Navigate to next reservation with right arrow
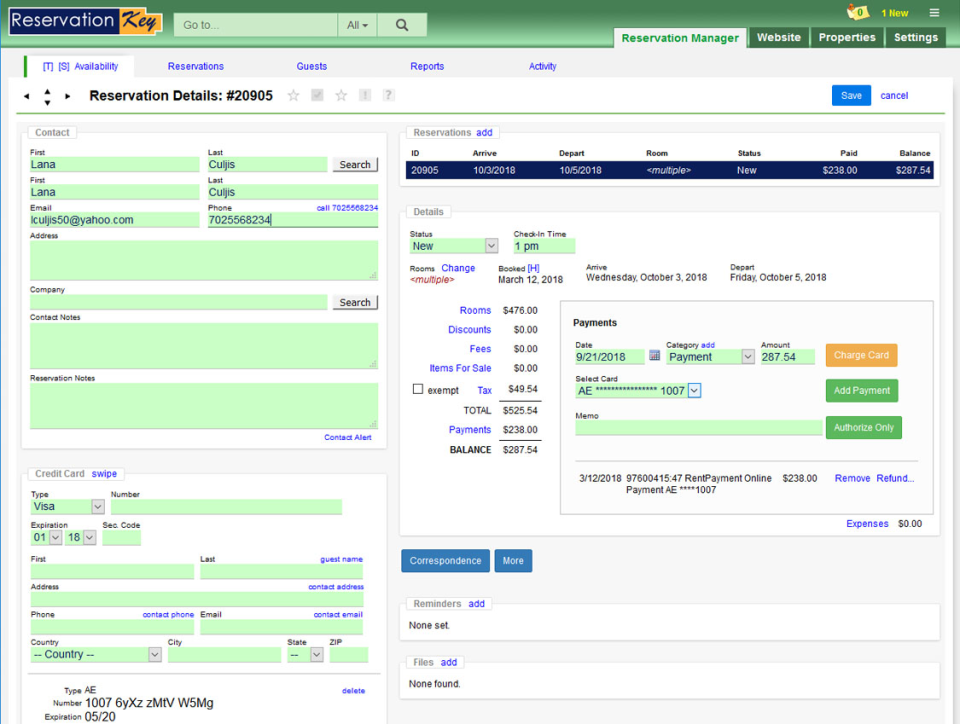The image size is (960, 724). click(68, 95)
